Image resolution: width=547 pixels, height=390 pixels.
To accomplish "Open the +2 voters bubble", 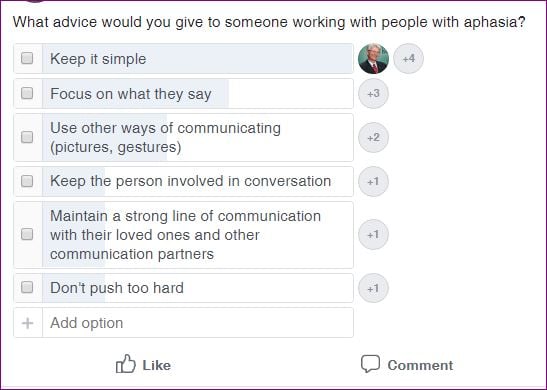I will click(373, 137).
